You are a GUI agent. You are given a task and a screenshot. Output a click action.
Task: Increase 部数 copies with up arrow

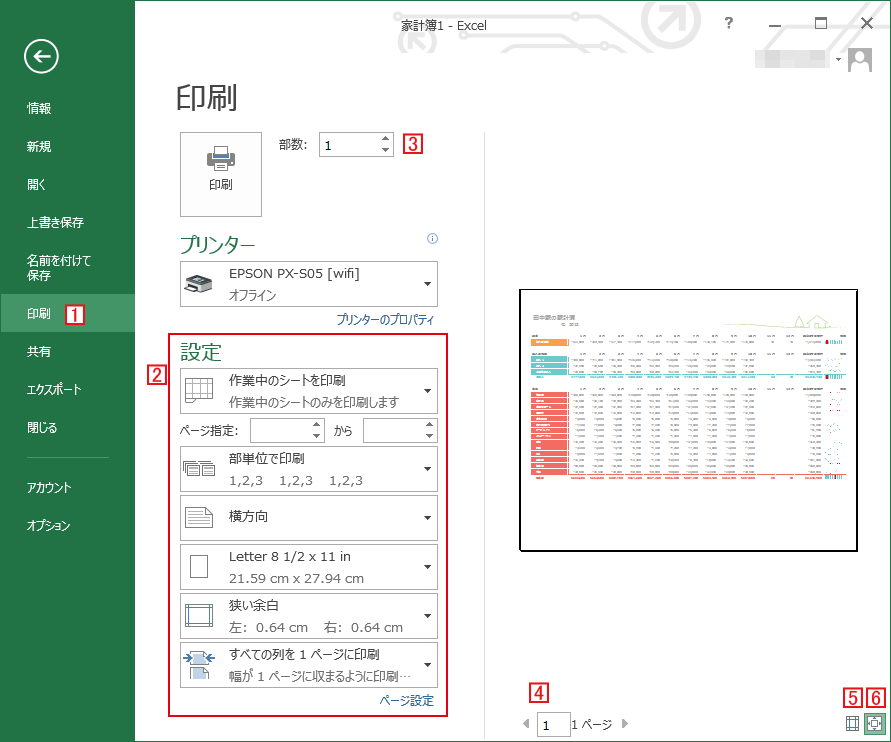click(x=385, y=139)
